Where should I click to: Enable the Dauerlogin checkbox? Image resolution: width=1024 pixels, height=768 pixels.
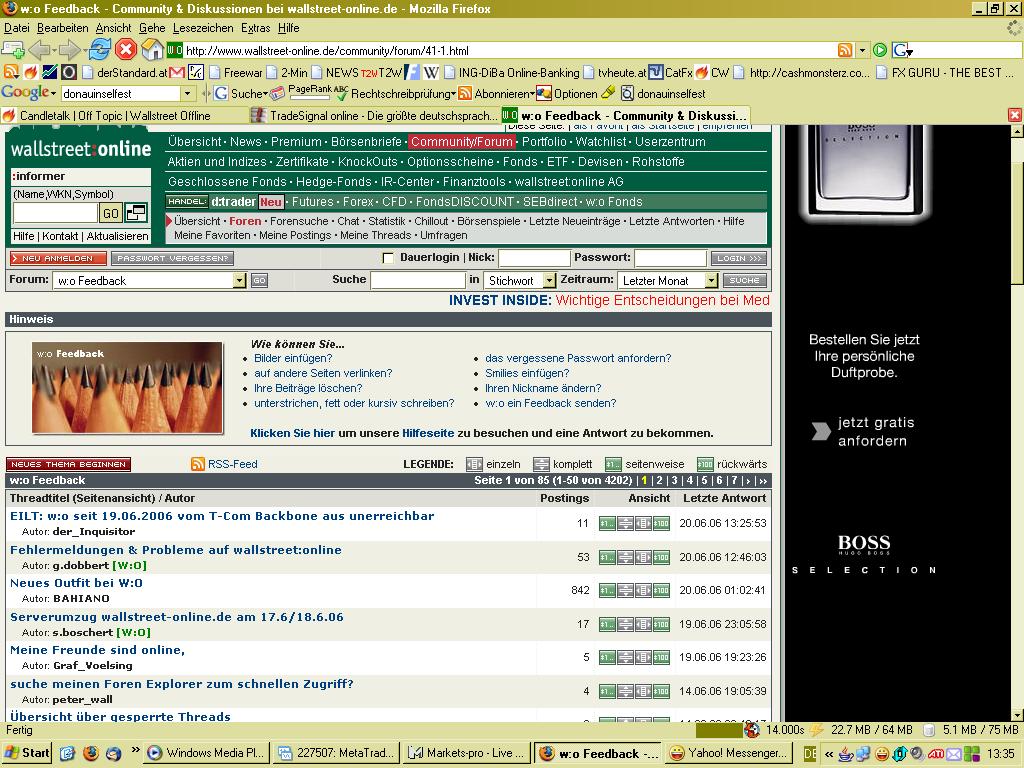(389, 258)
